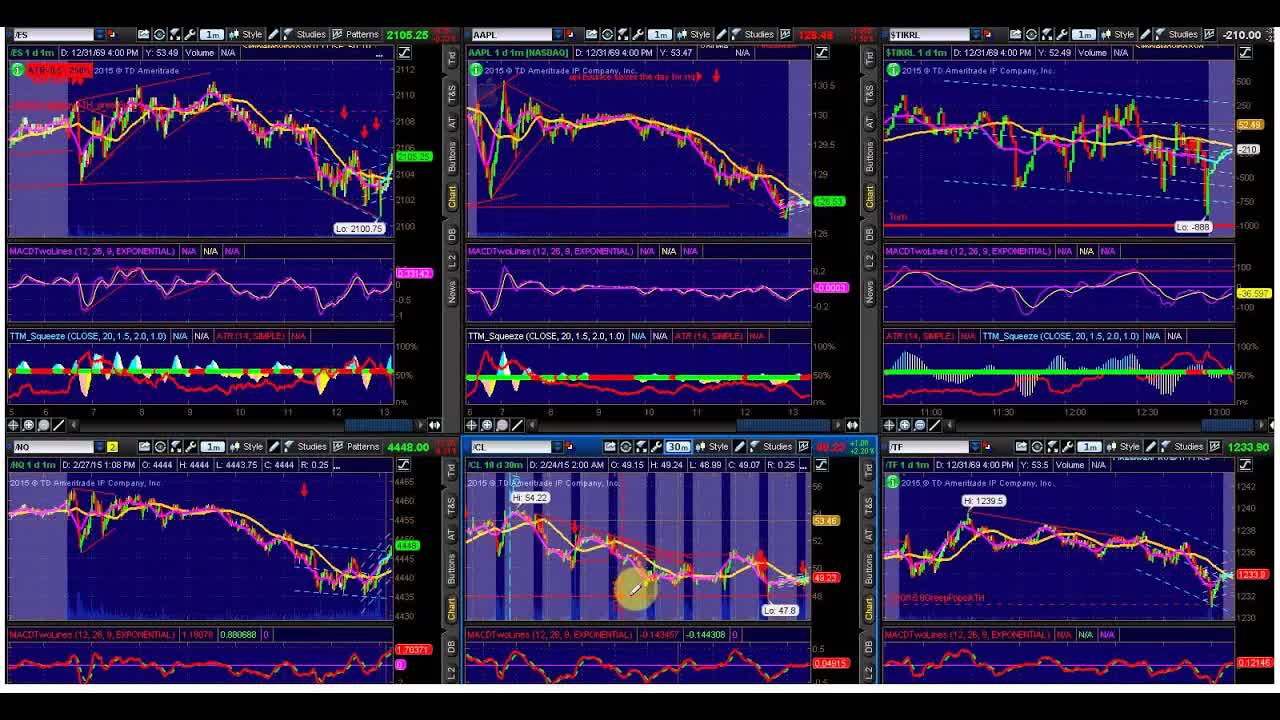Click the TTM_Squeeze study label under the AAPL chart

point(545,336)
